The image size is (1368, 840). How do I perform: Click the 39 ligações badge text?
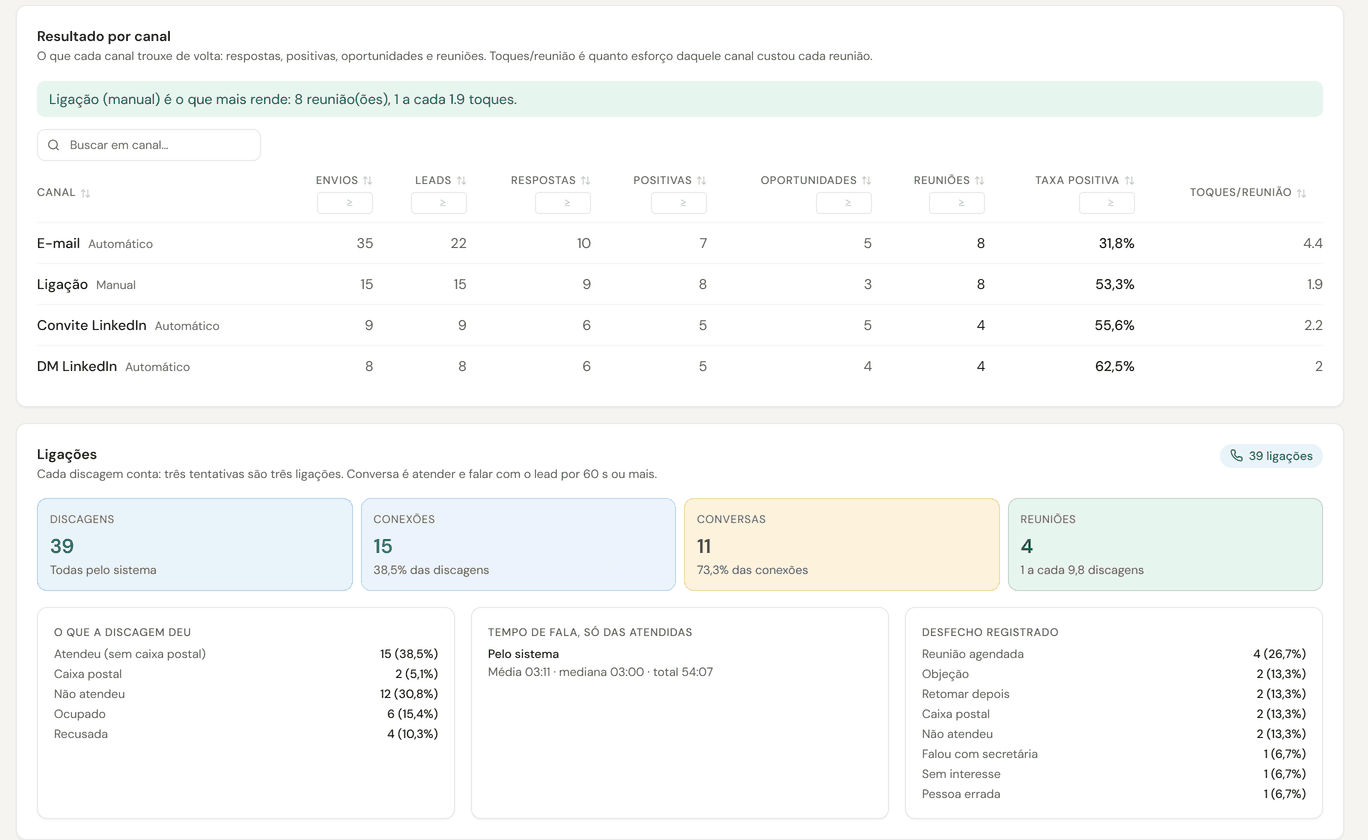[1281, 456]
